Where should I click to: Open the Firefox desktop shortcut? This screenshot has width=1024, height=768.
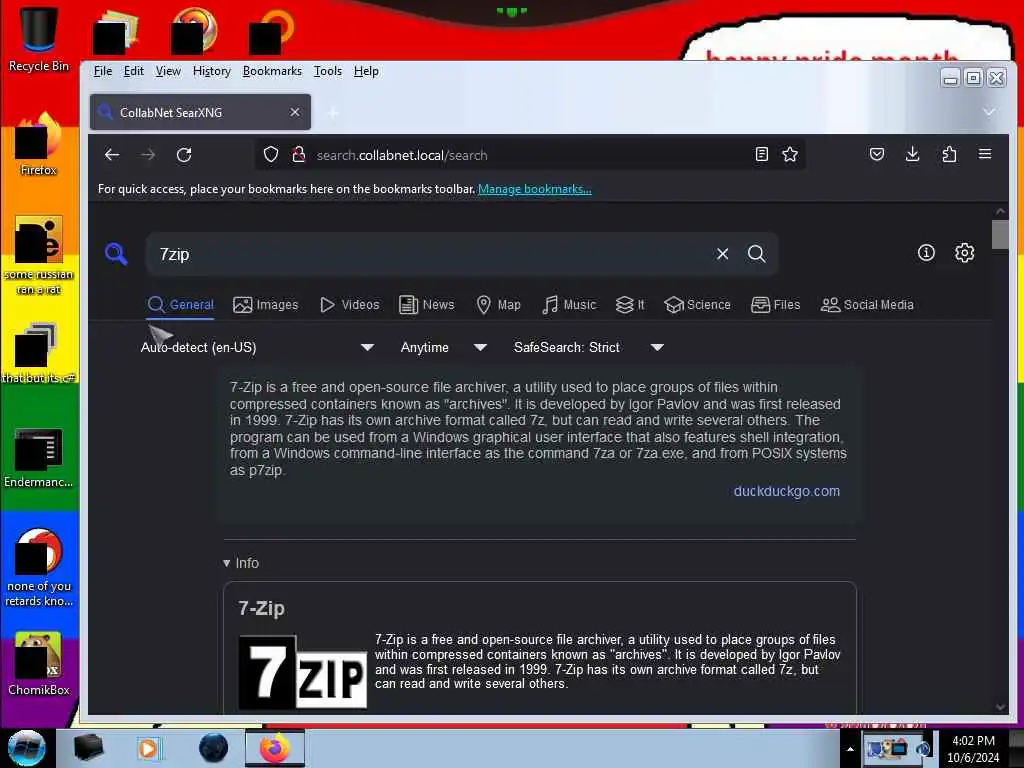(x=39, y=145)
